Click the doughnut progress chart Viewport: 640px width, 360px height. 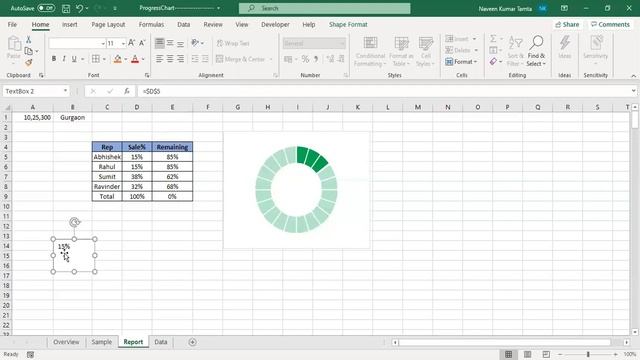[297, 189]
